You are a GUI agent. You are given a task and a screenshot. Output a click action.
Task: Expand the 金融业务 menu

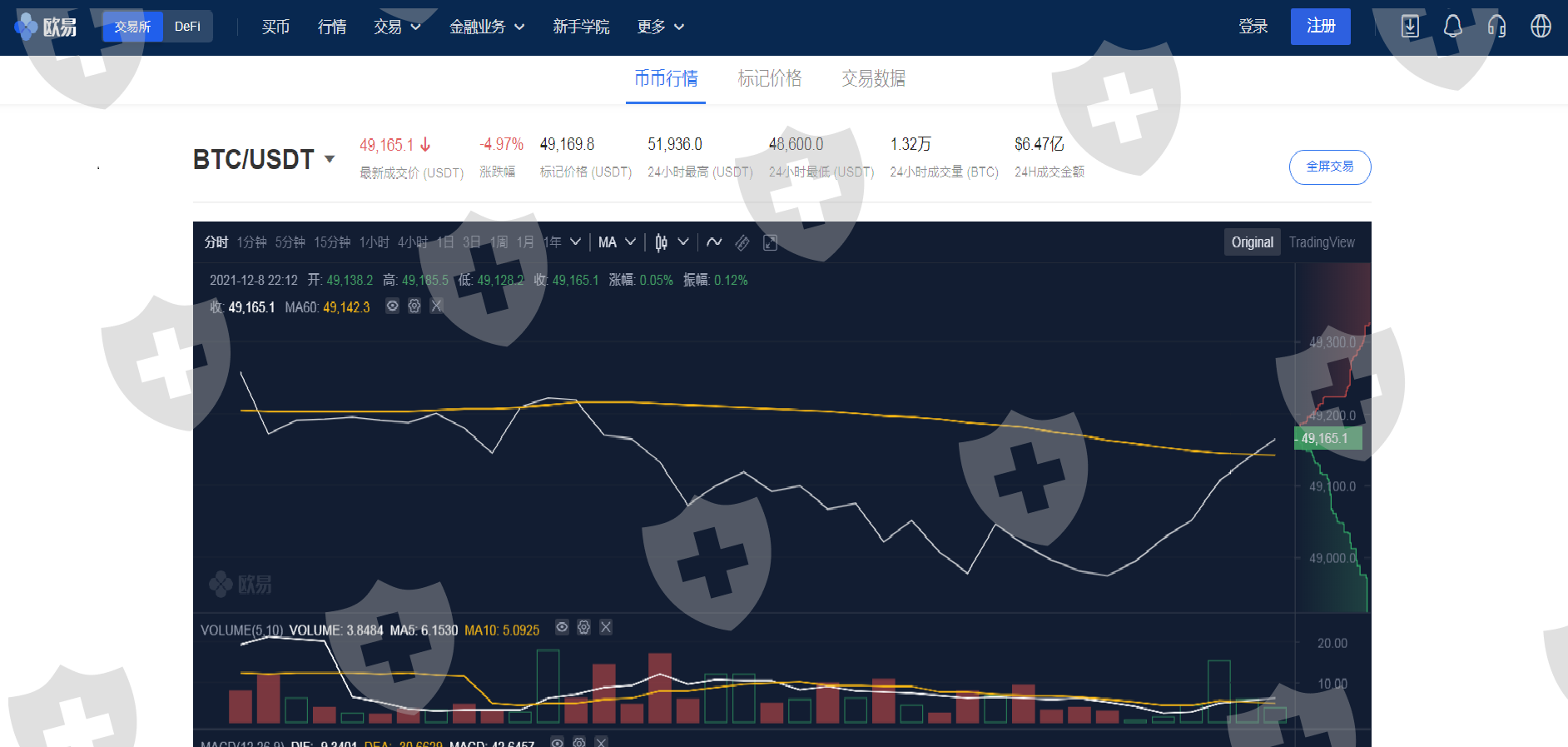[x=487, y=27]
